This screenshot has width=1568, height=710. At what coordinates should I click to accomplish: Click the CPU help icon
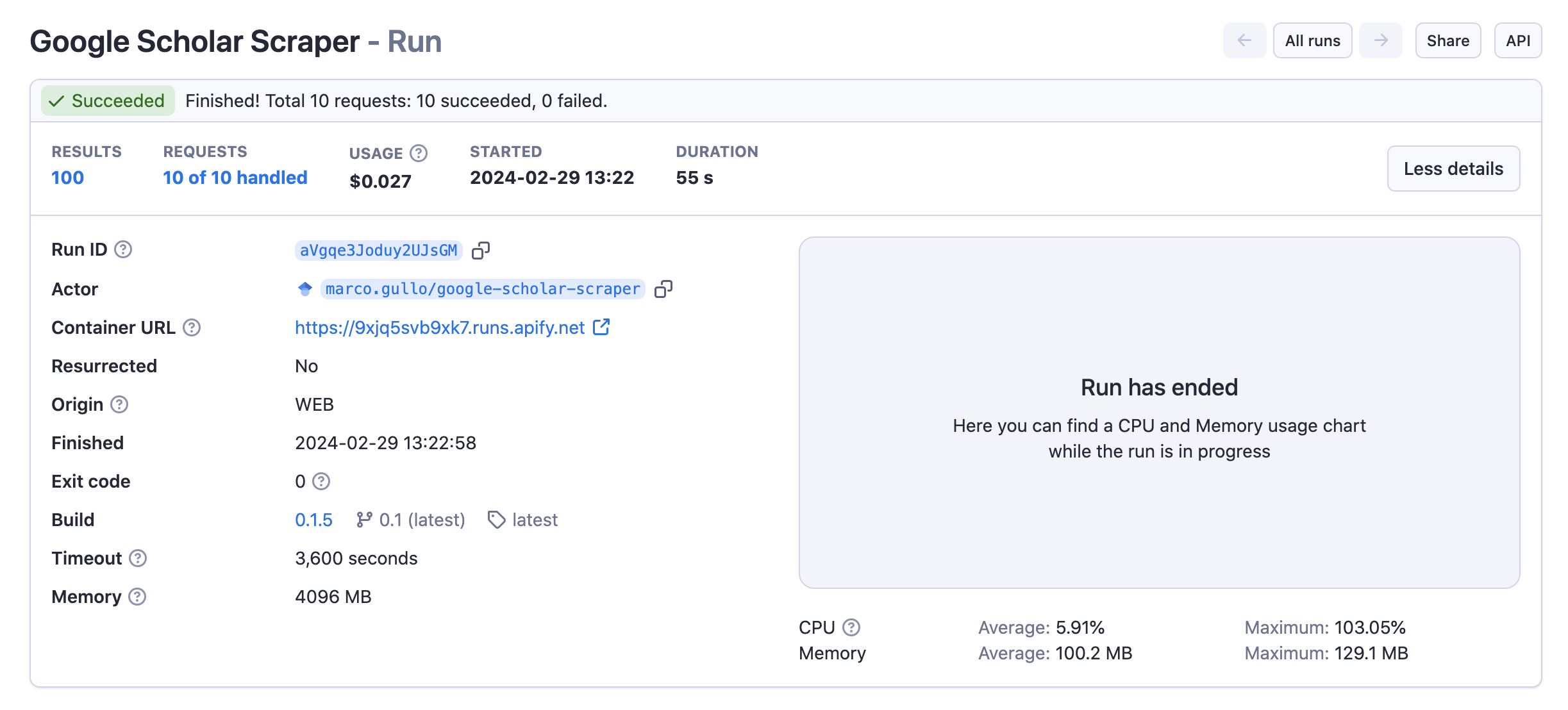(x=851, y=627)
